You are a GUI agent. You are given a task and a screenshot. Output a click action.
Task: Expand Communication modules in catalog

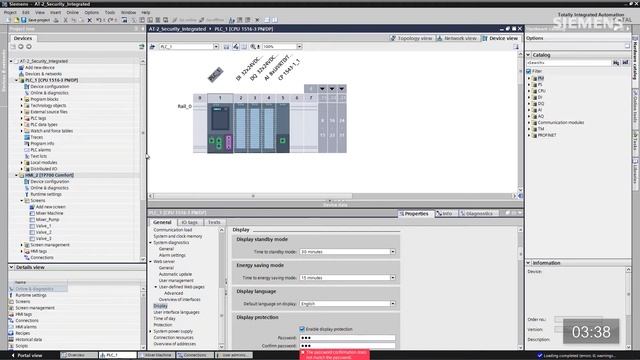pyautogui.click(x=529, y=122)
